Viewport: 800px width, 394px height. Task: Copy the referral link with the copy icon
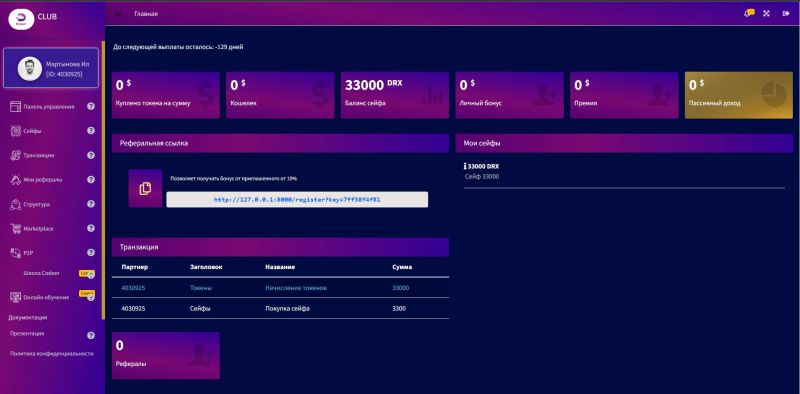(145, 188)
